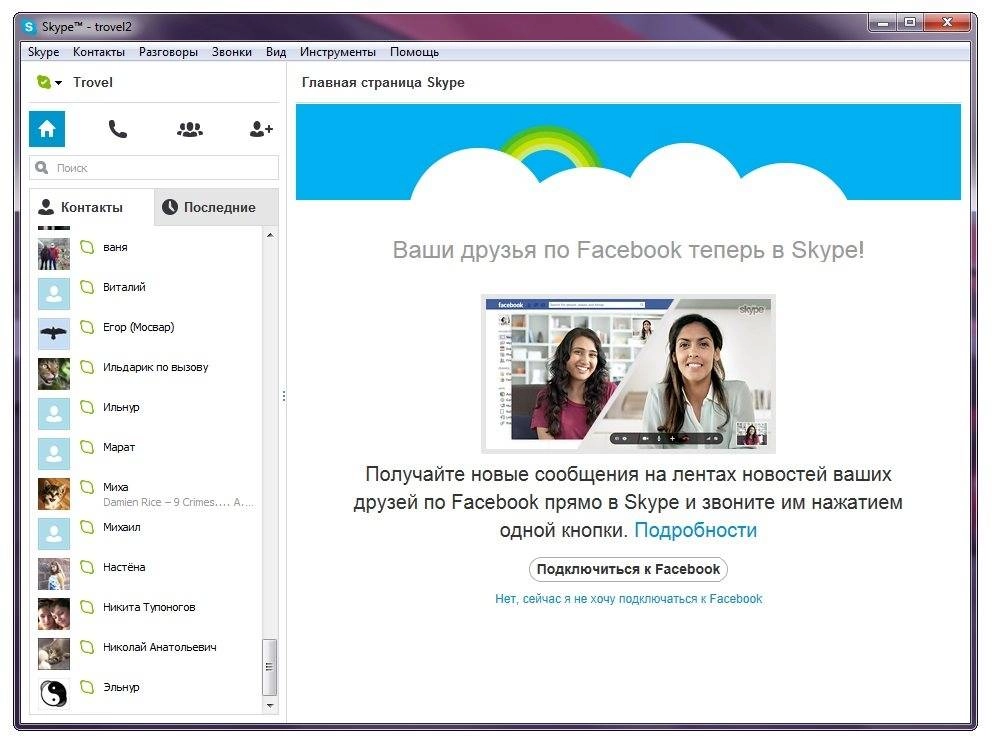Click status icon next to Эльнур

[x=87, y=687]
